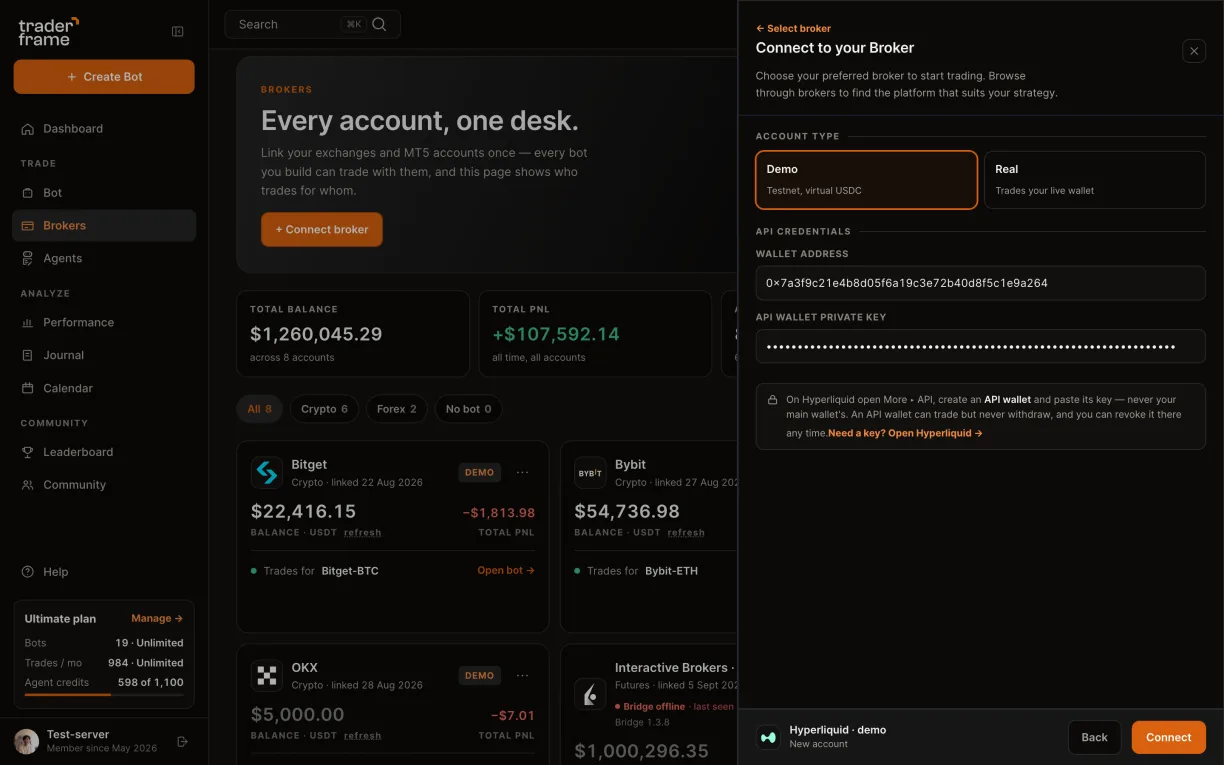Click the Test-server user avatar
Viewport: 1224px width, 765px height.
click(27, 741)
